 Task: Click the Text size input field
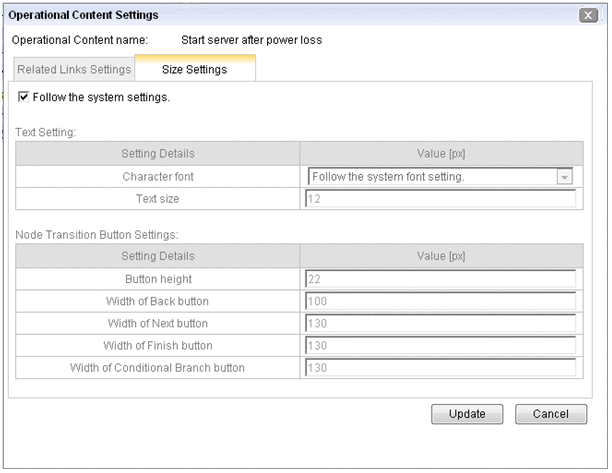point(440,198)
